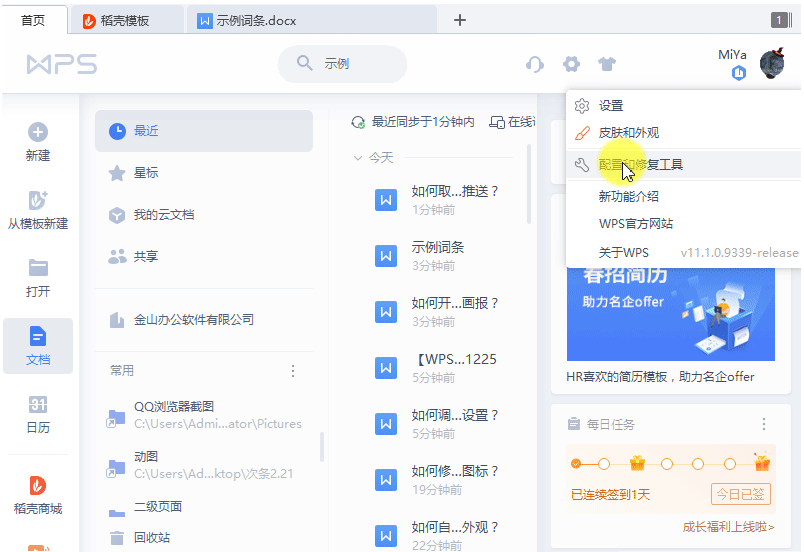Select 配置和修复工具 menu entry

(683, 165)
